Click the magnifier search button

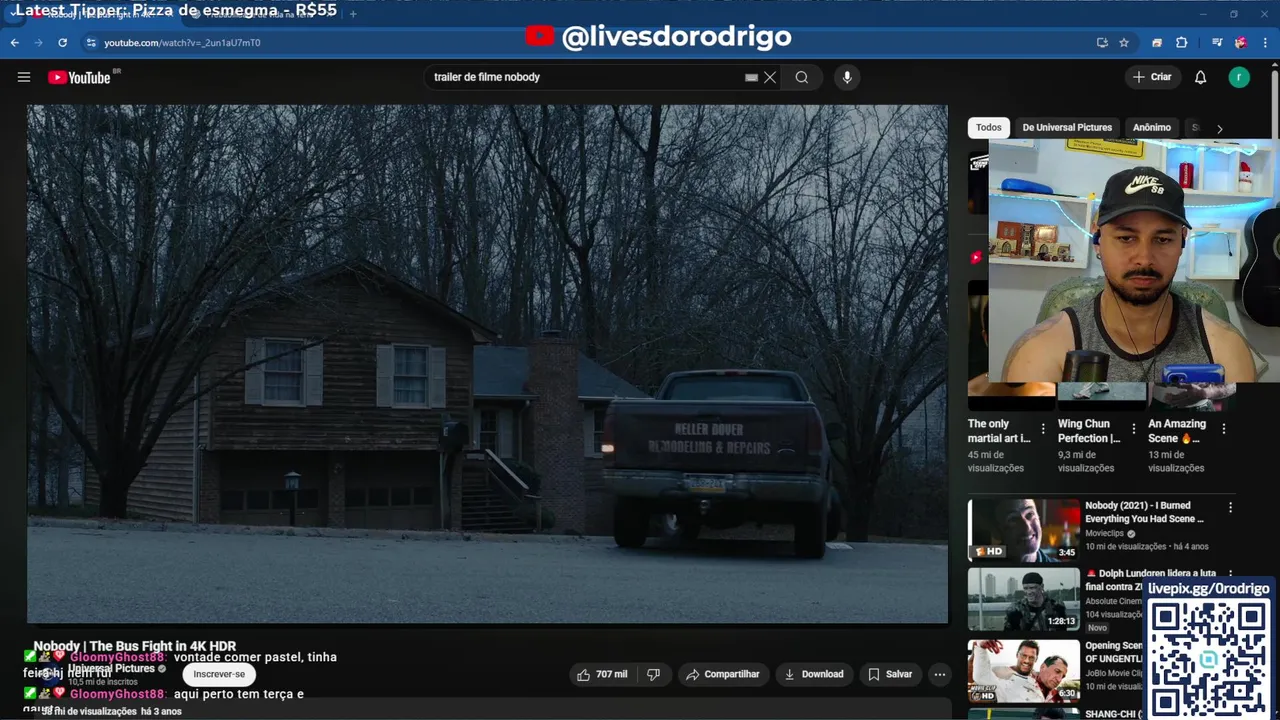(x=802, y=77)
